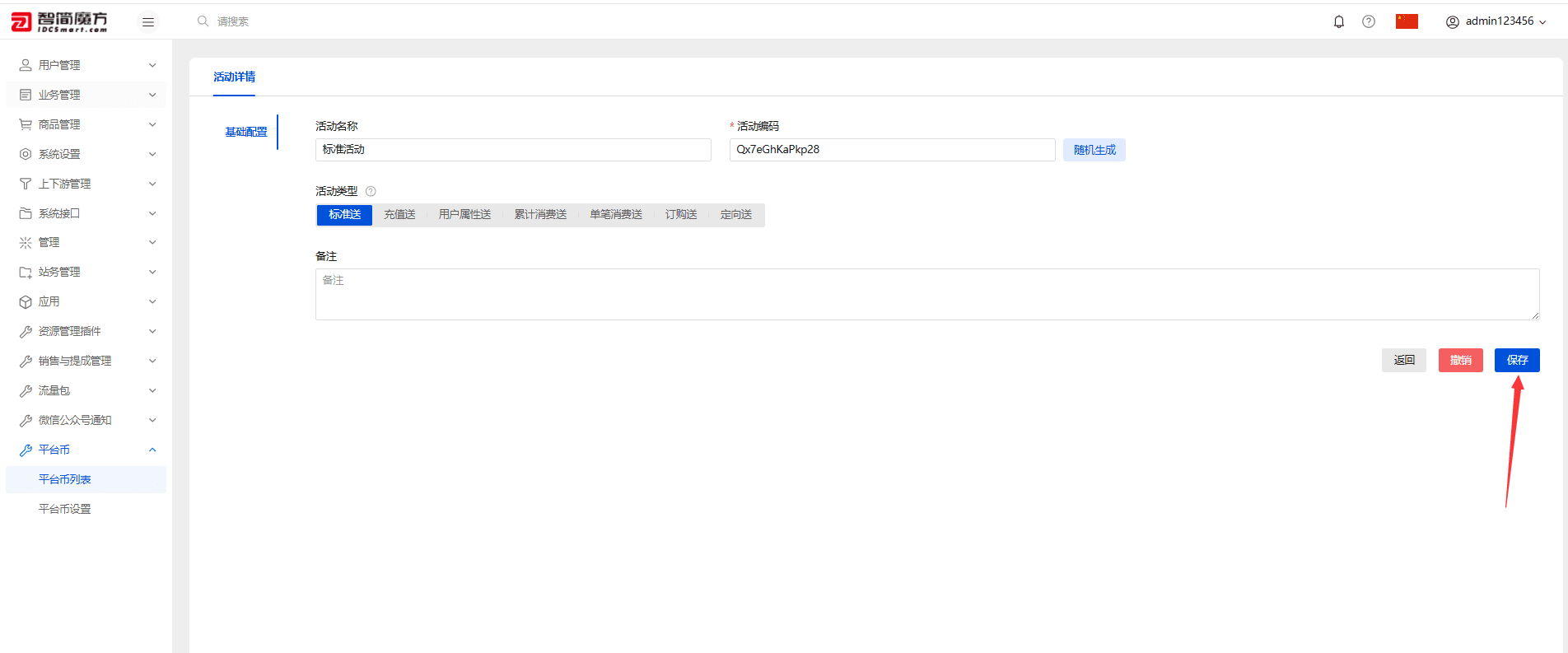Click the 活动类型 help tooltip icon
The image size is (1568, 653).
coord(371,191)
